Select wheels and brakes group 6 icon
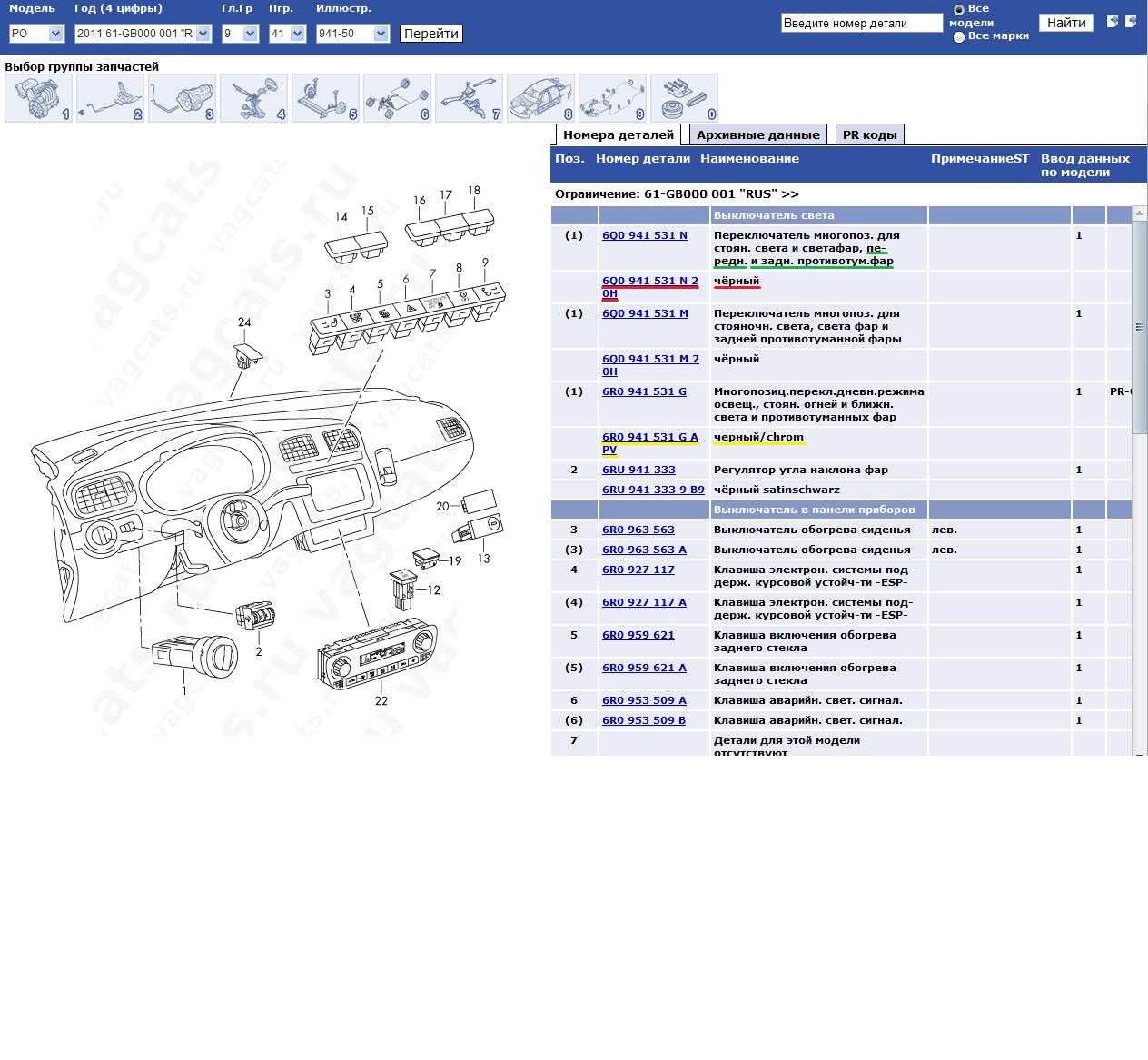Screen dimensions: 1148x1060 point(397,98)
